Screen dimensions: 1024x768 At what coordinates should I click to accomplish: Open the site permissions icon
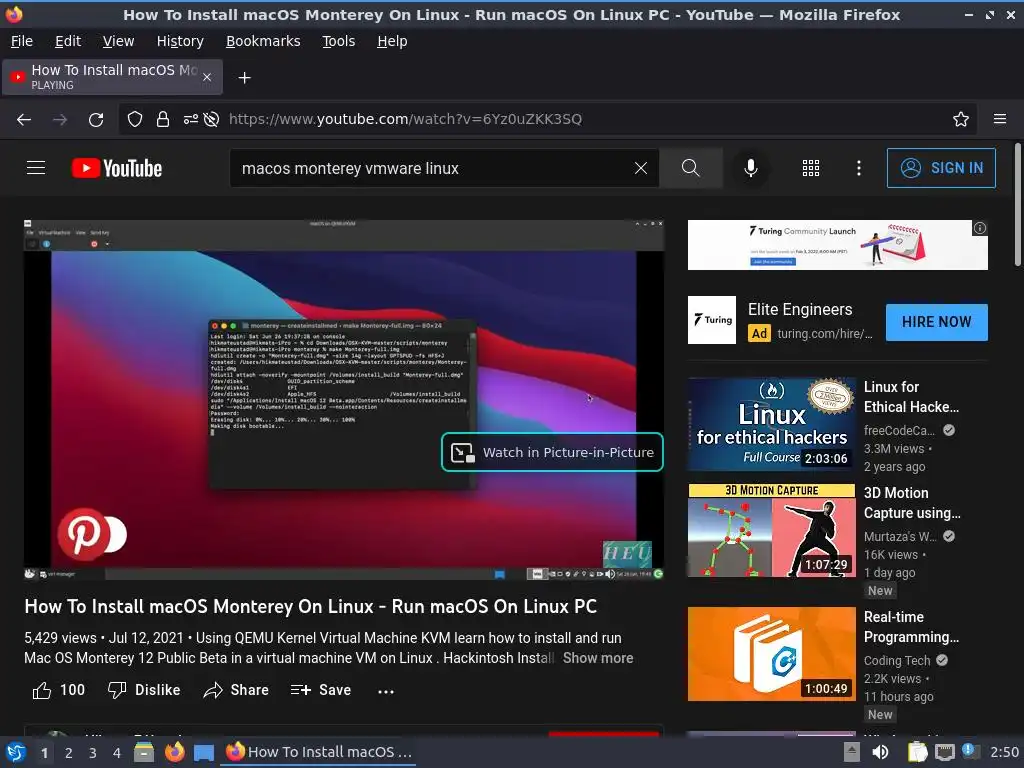[x=190, y=120]
